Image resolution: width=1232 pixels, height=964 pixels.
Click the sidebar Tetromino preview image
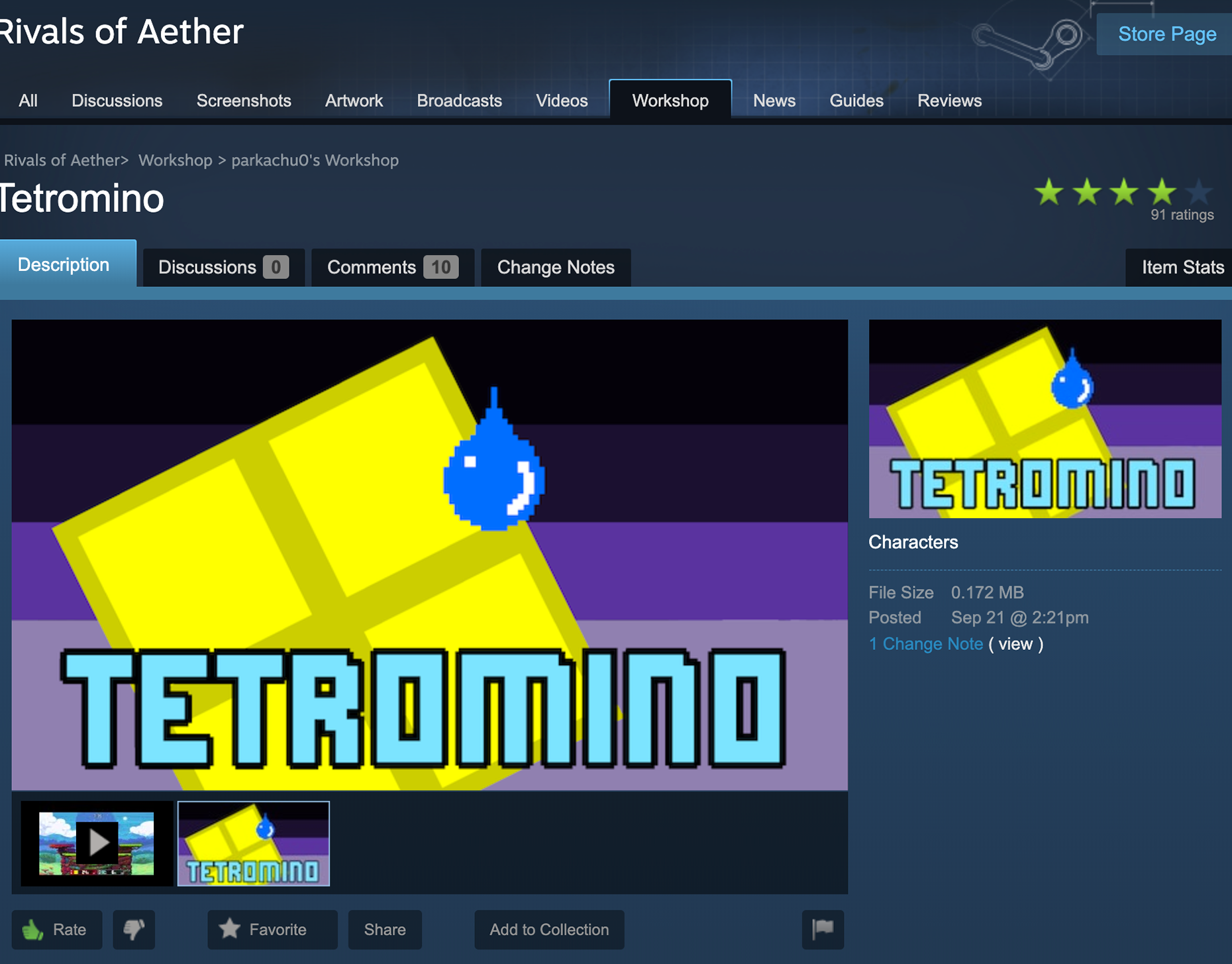(1045, 419)
